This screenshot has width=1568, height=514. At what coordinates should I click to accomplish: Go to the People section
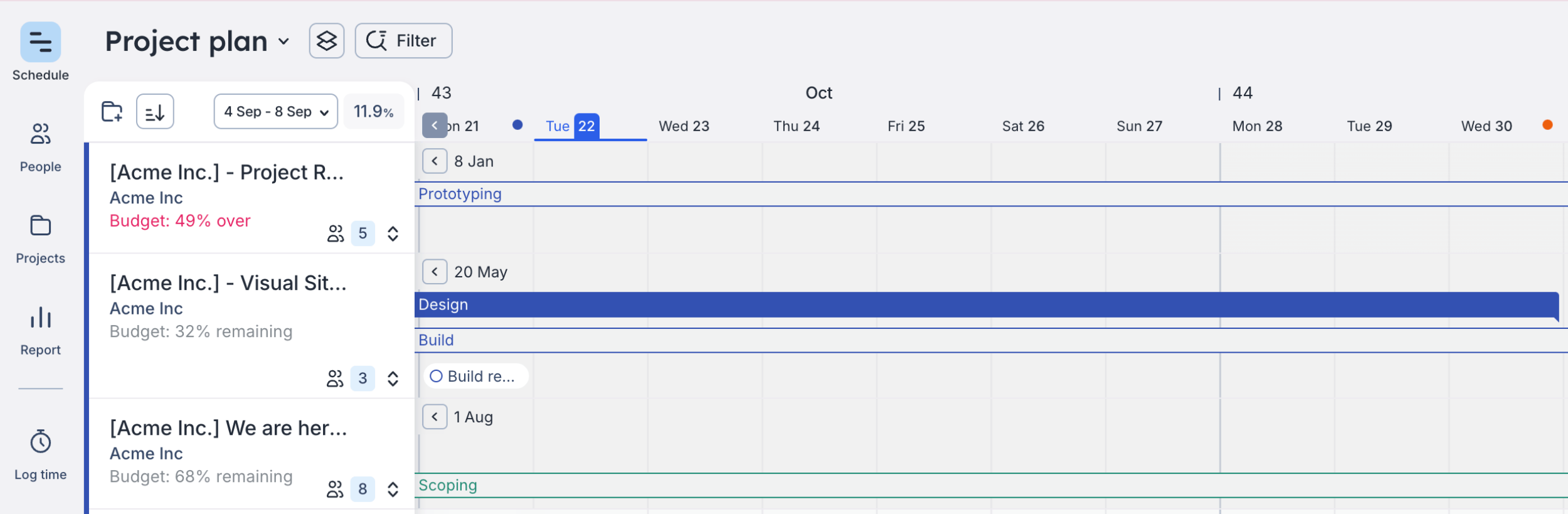pos(41,134)
